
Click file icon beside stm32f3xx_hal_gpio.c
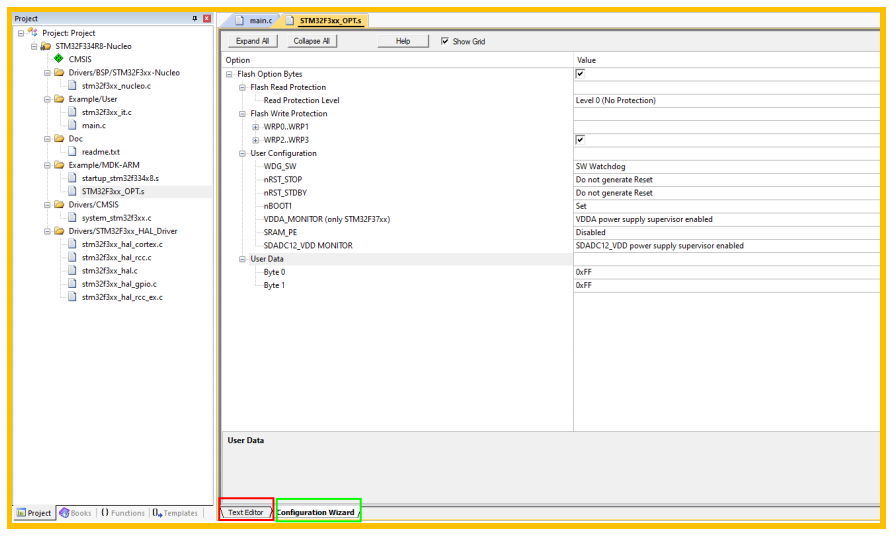pyautogui.click(x=72, y=283)
